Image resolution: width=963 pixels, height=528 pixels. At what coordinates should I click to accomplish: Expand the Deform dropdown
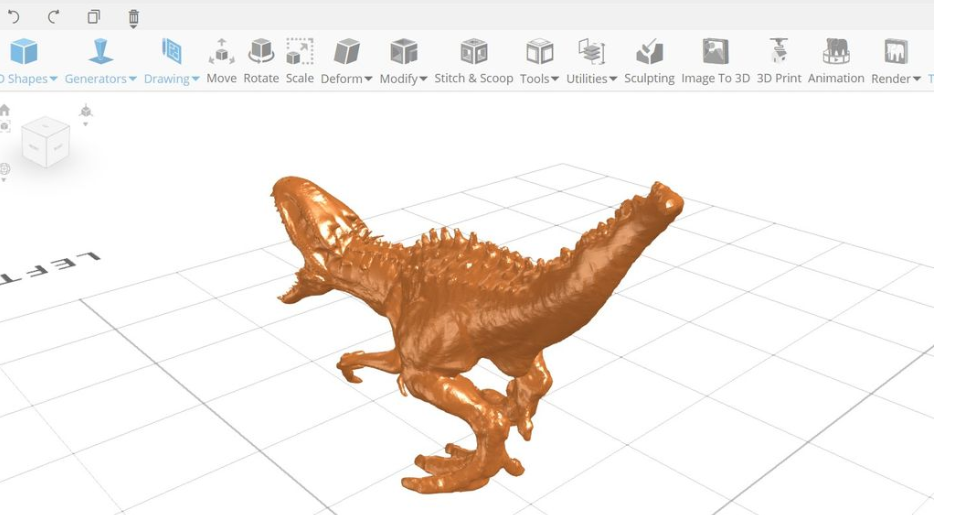click(346, 61)
